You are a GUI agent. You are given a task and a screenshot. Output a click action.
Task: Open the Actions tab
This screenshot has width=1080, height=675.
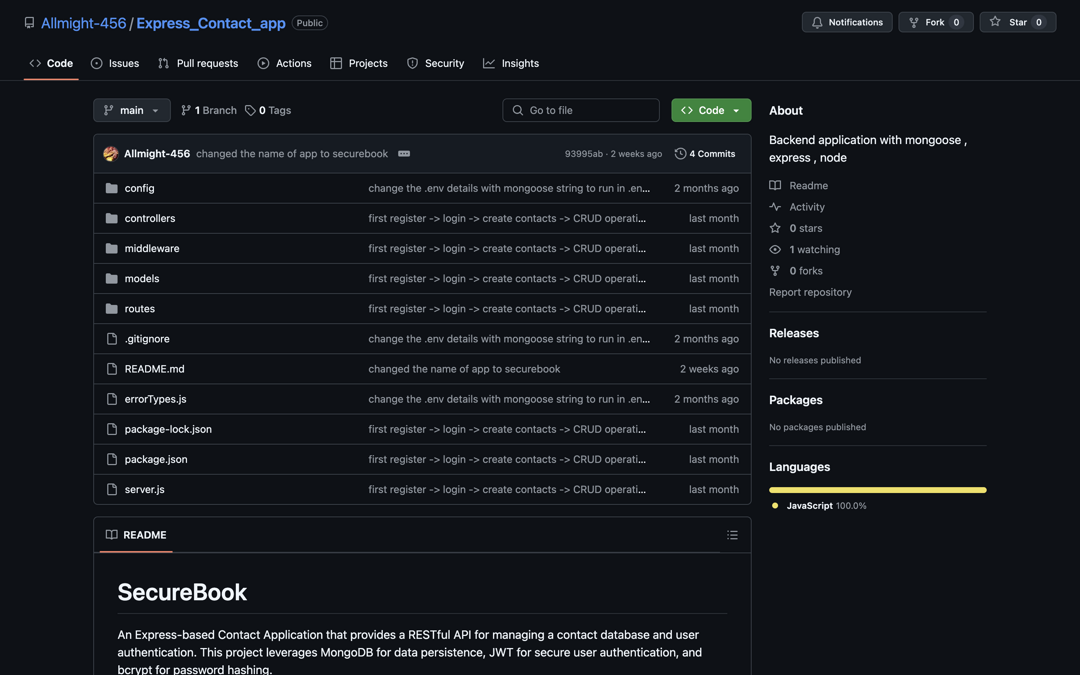tap(284, 63)
